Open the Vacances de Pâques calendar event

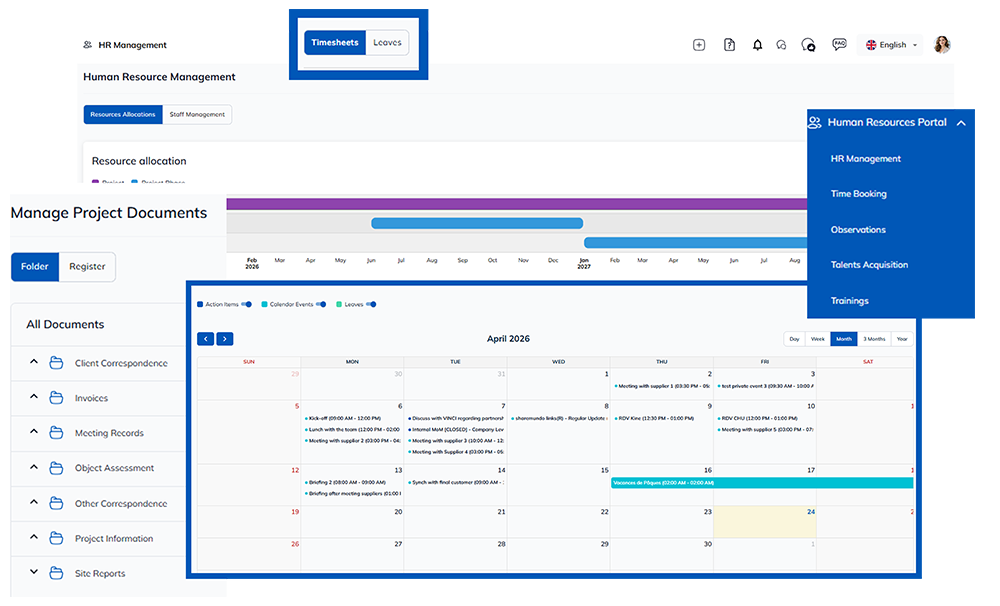(x=762, y=482)
